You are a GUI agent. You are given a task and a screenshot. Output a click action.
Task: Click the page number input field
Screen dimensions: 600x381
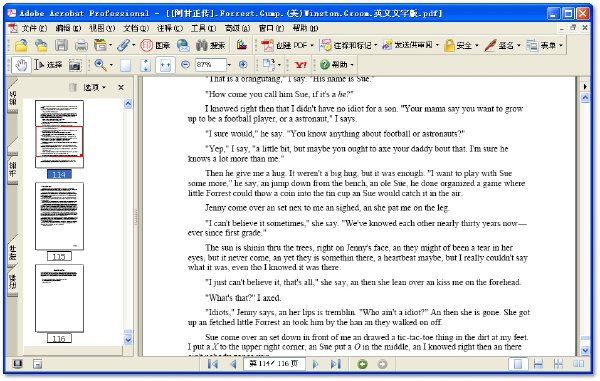(x=274, y=364)
